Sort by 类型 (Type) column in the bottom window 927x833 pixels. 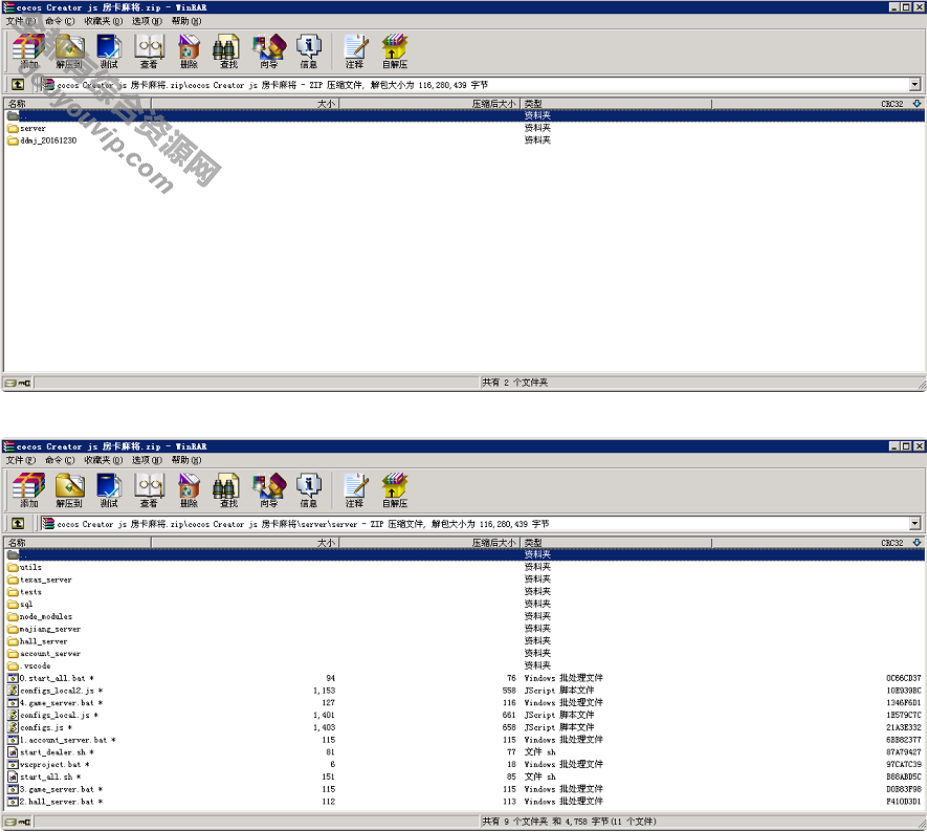click(616, 543)
